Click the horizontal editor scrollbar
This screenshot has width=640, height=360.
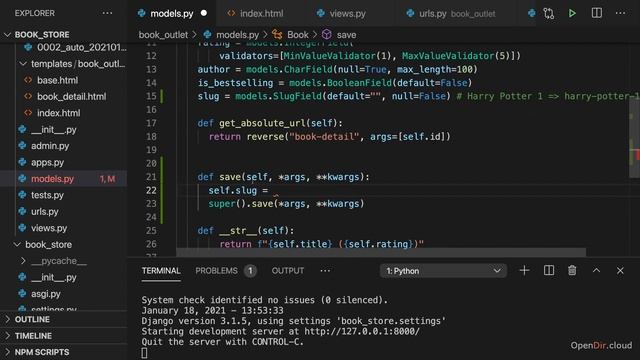(381, 252)
